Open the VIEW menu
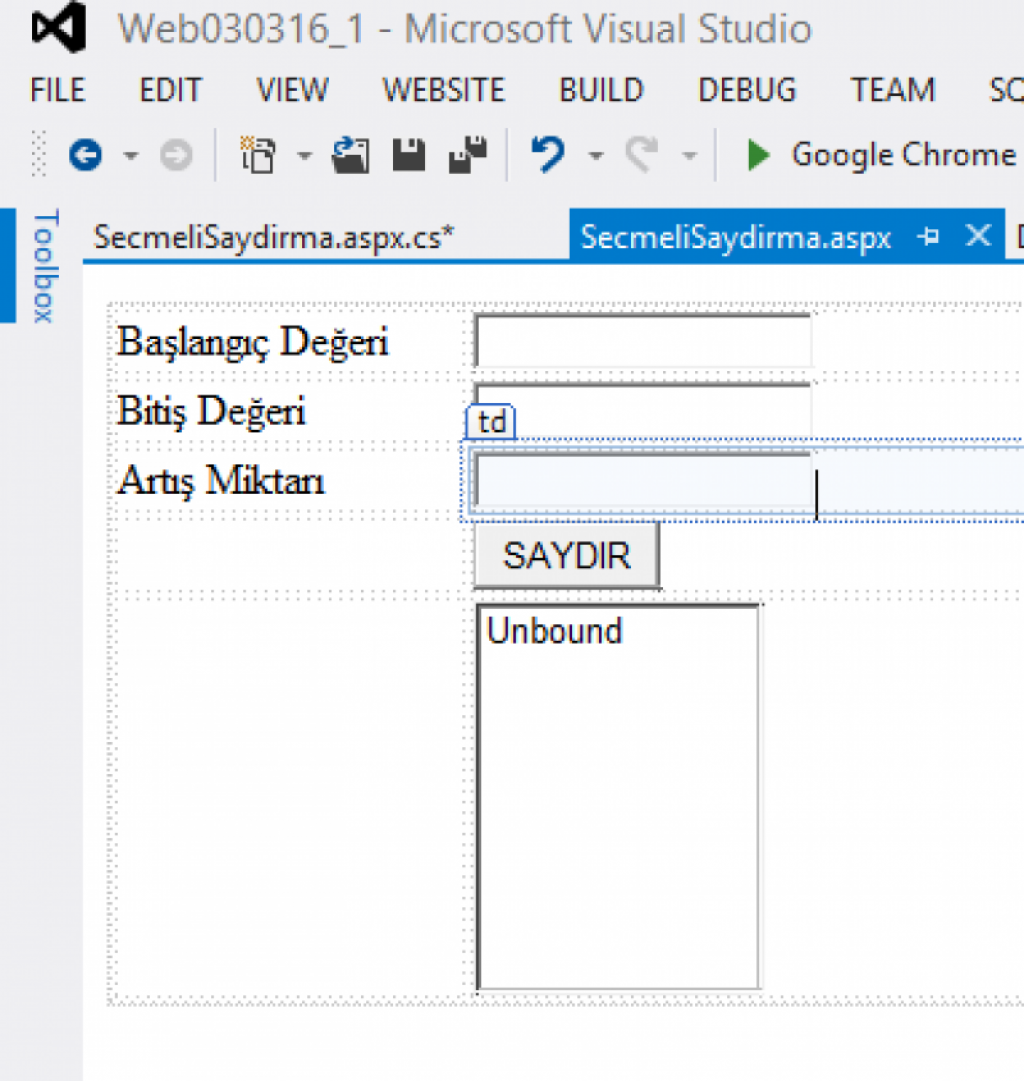 (292, 90)
